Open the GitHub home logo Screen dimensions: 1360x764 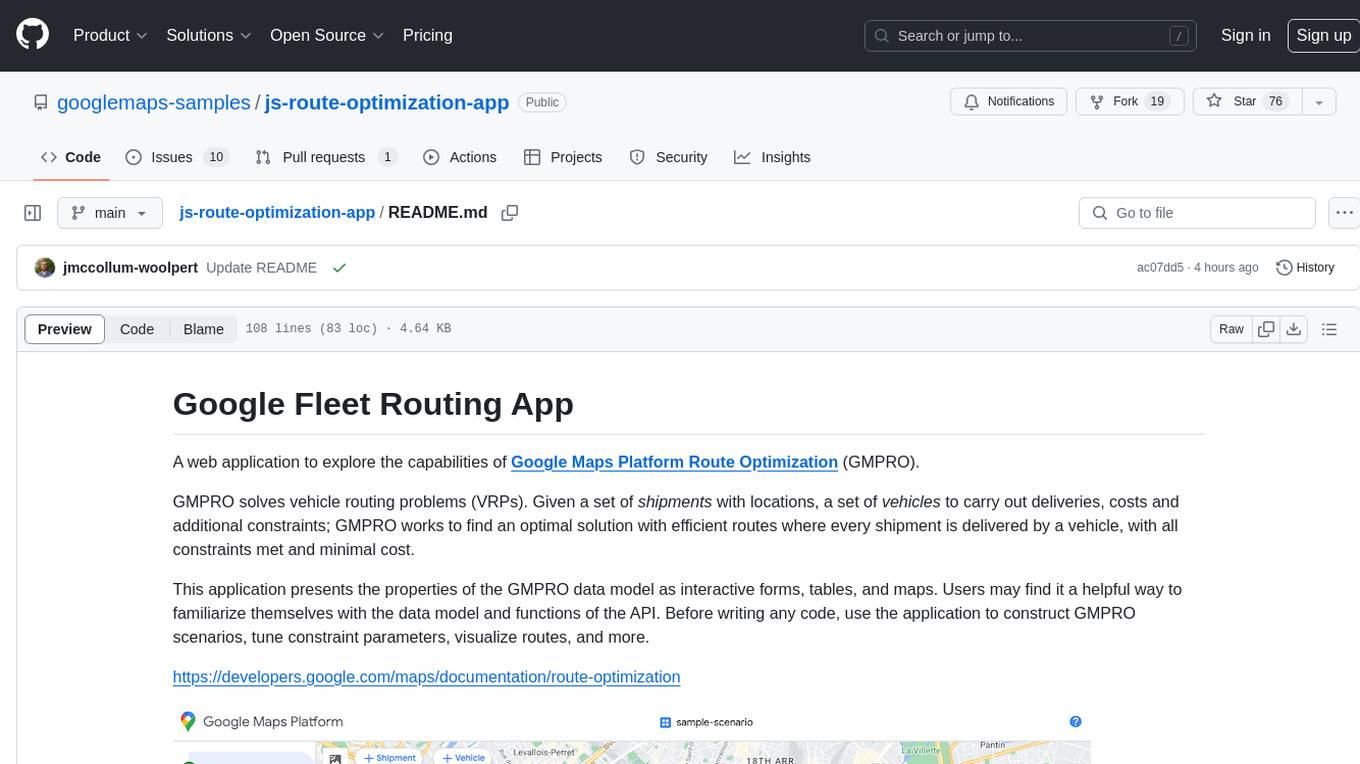[32, 35]
